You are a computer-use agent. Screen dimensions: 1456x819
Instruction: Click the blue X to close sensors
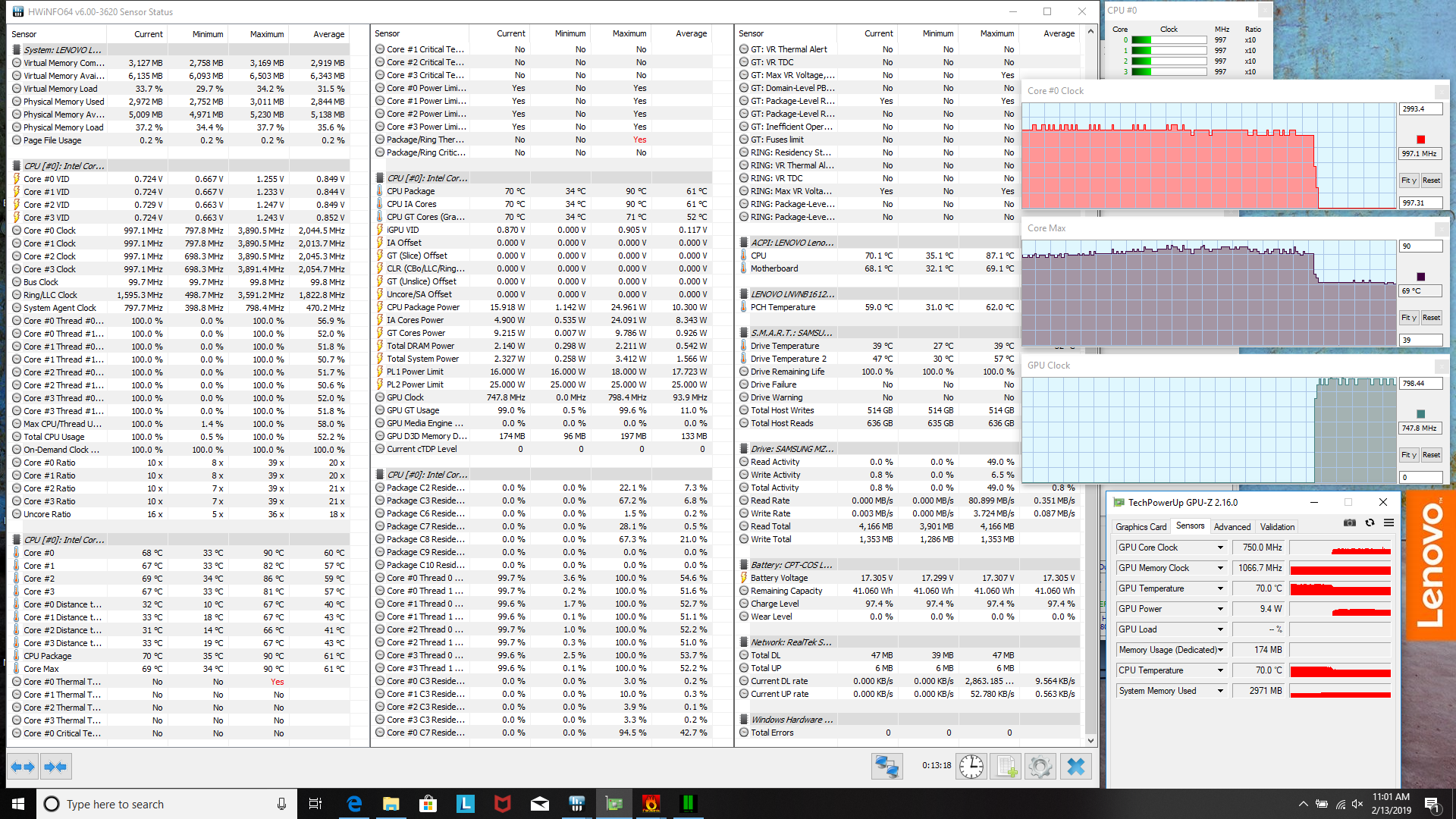[1075, 767]
